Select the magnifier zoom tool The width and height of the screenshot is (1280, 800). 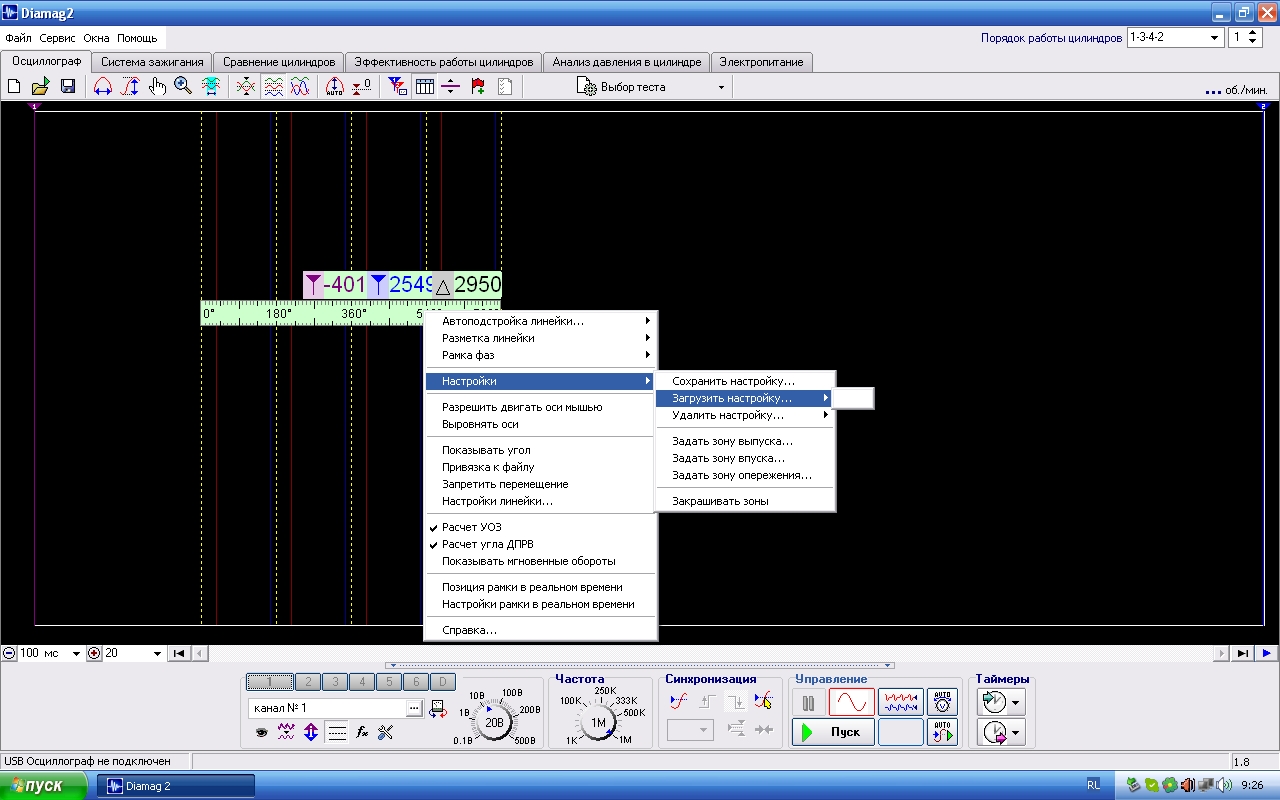[183, 87]
